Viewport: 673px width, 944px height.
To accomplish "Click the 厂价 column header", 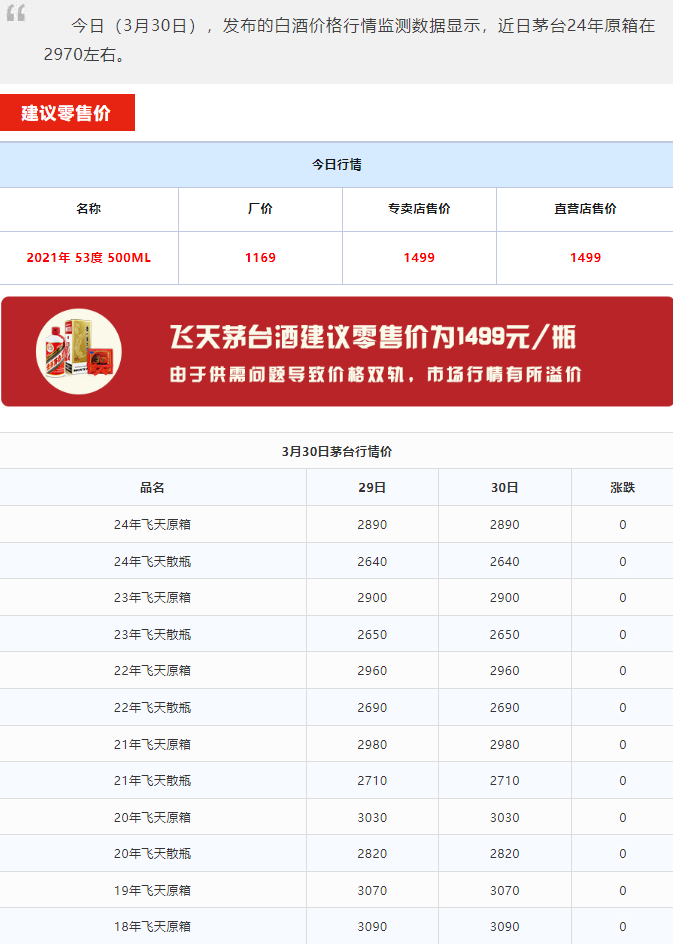I will pos(260,209).
